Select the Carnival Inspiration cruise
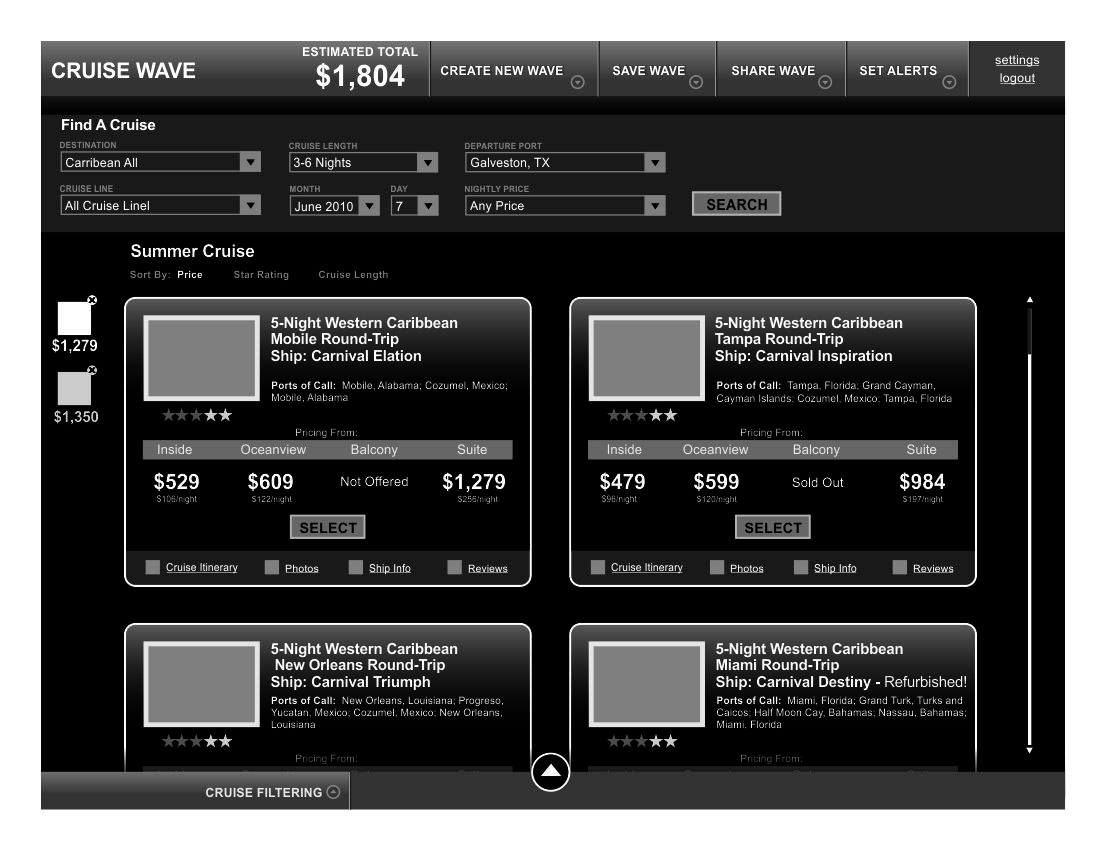The image size is (1106, 850). tap(773, 527)
